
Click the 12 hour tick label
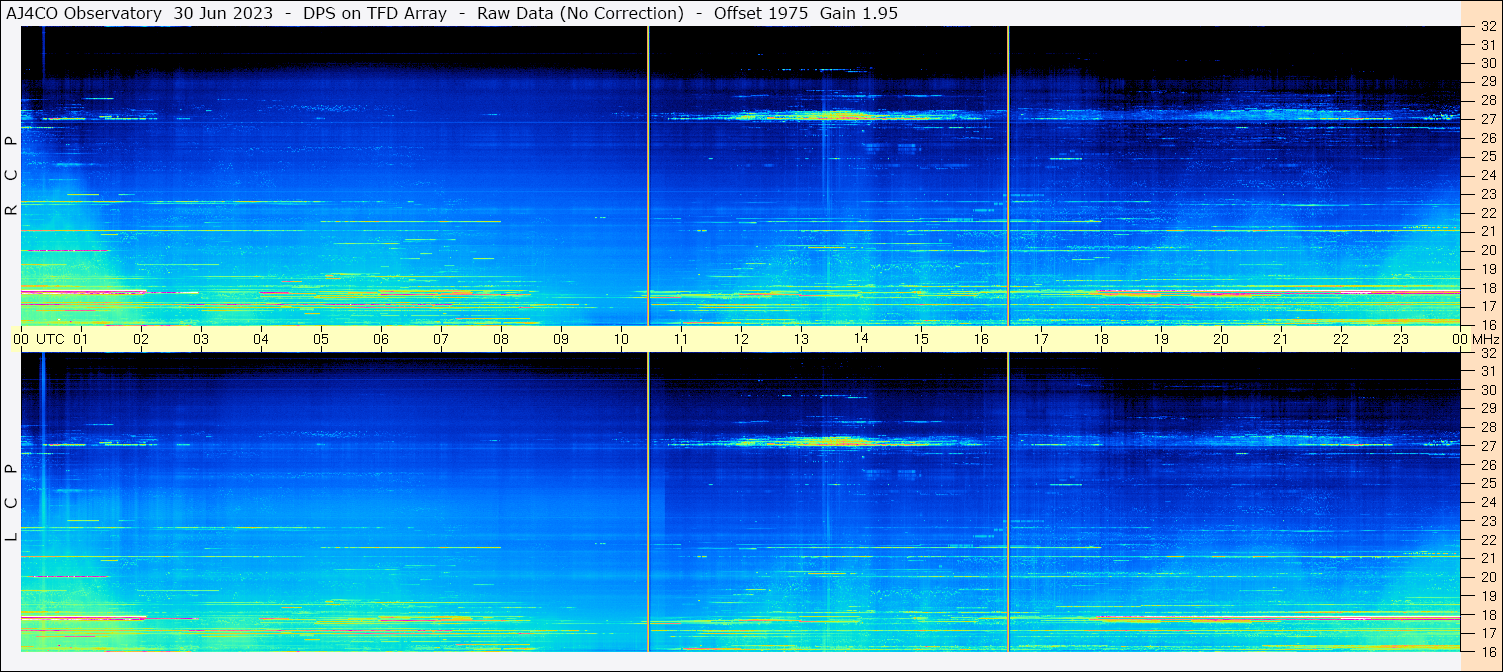point(741,339)
